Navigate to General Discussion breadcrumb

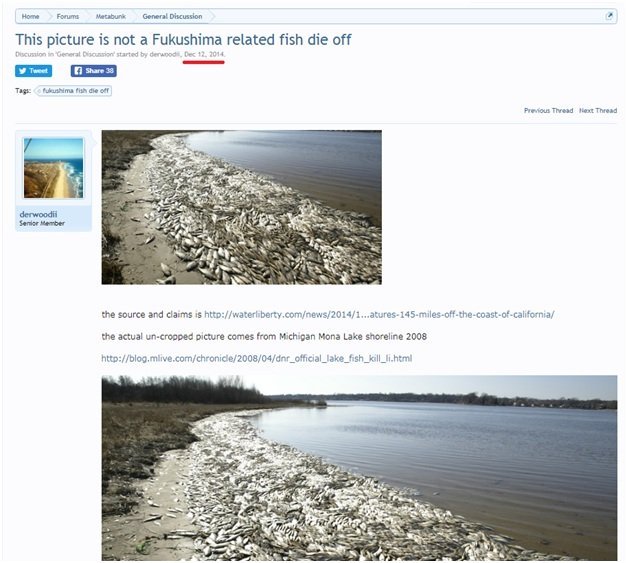pyautogui.click(x=172, y=16)
